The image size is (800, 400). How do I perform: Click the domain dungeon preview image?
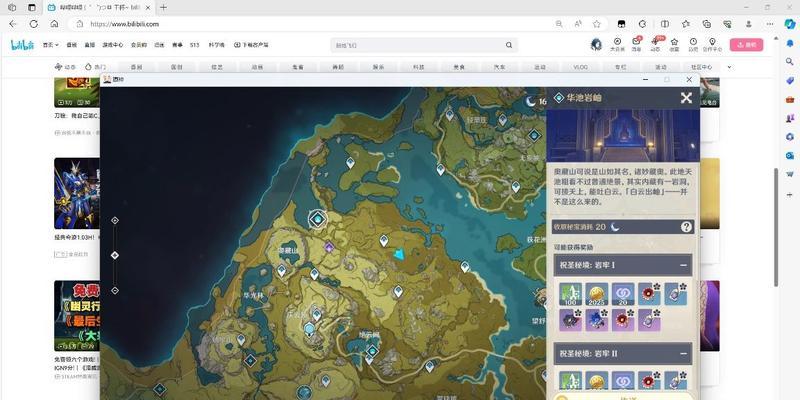(622, 135)
